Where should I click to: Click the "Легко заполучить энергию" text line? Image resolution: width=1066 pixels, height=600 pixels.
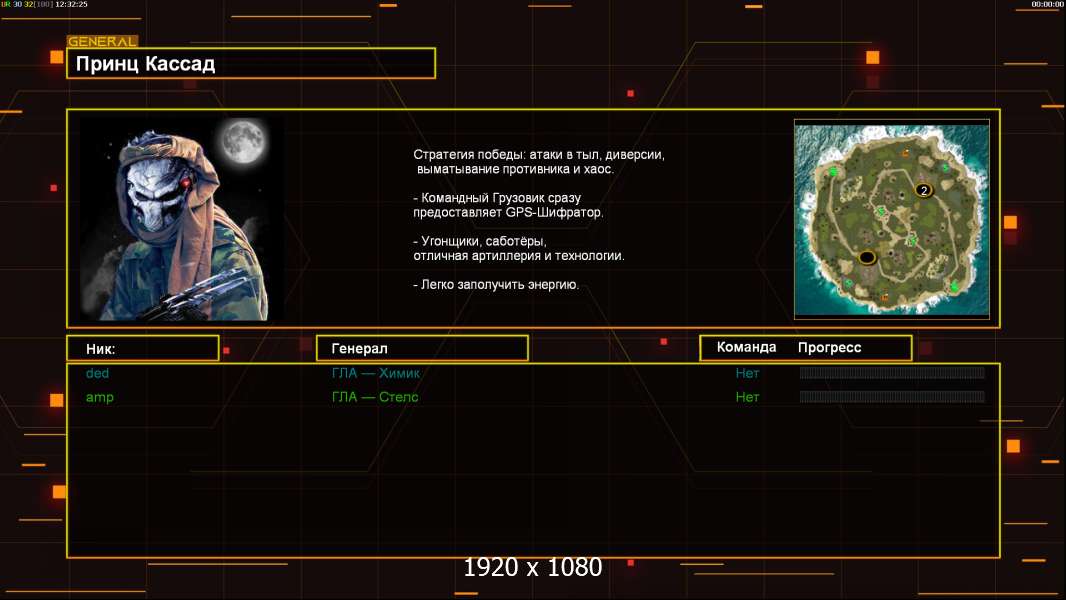coord(496,285)
